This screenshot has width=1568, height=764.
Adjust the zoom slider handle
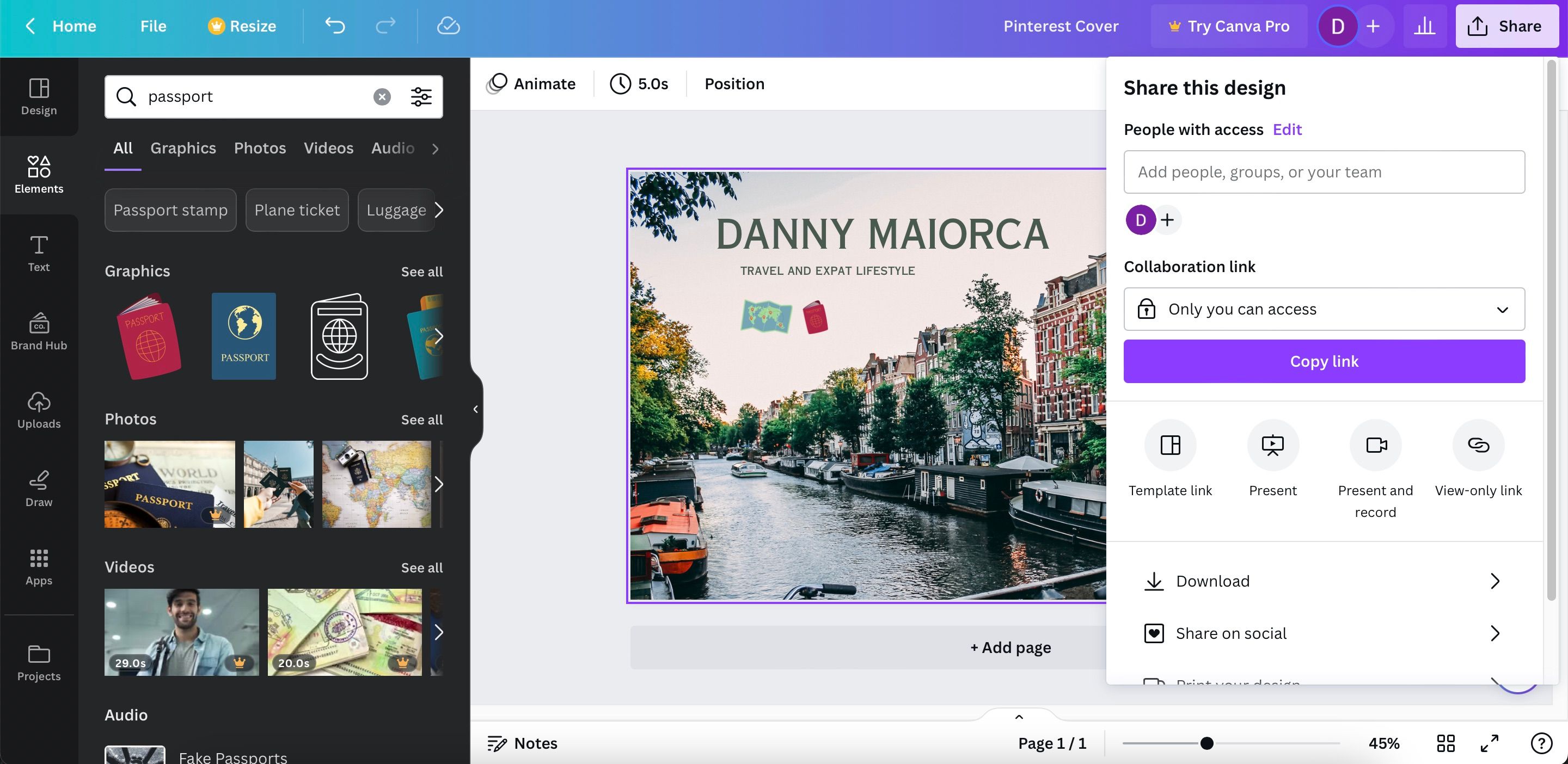(1206, 743)
